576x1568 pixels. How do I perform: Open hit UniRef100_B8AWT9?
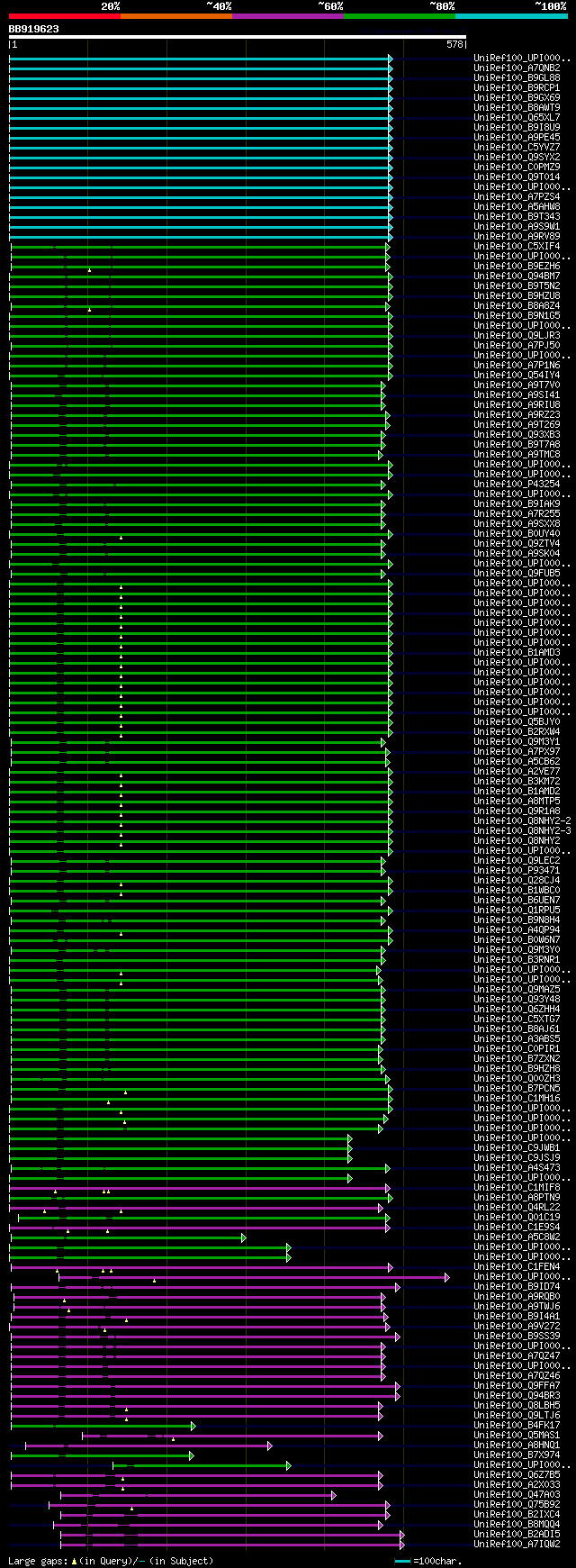(517, 107)
